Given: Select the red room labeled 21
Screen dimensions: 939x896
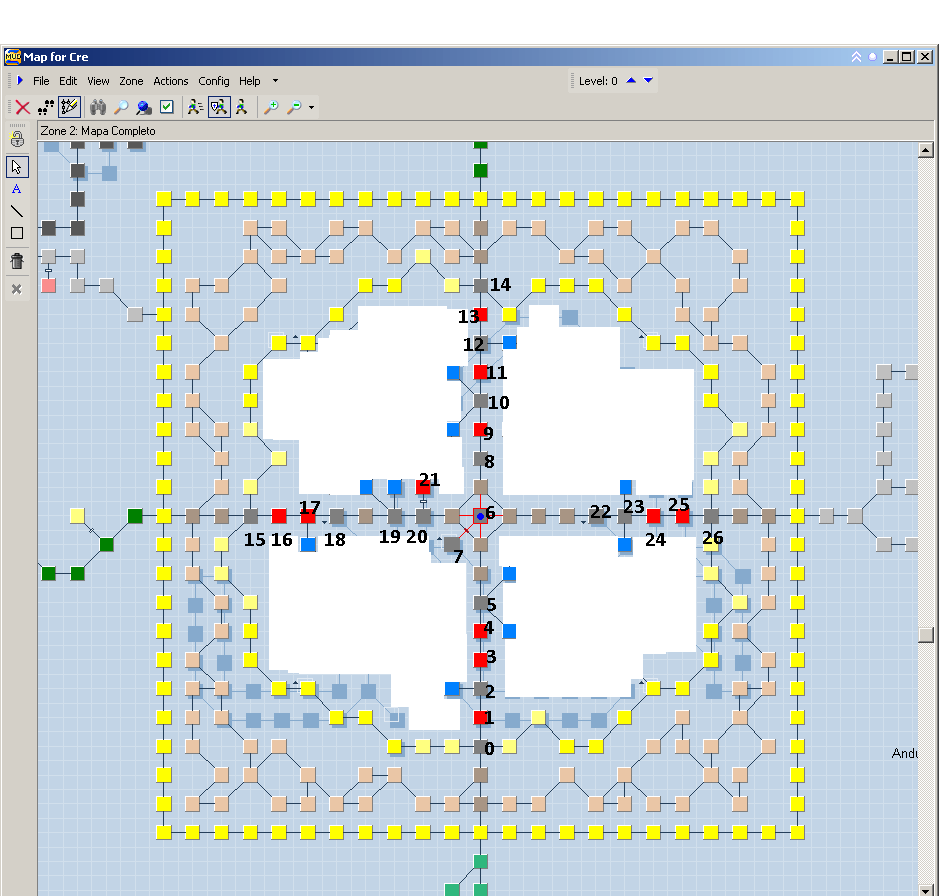Looking at the screenshot, I should (x=423, y=488).
